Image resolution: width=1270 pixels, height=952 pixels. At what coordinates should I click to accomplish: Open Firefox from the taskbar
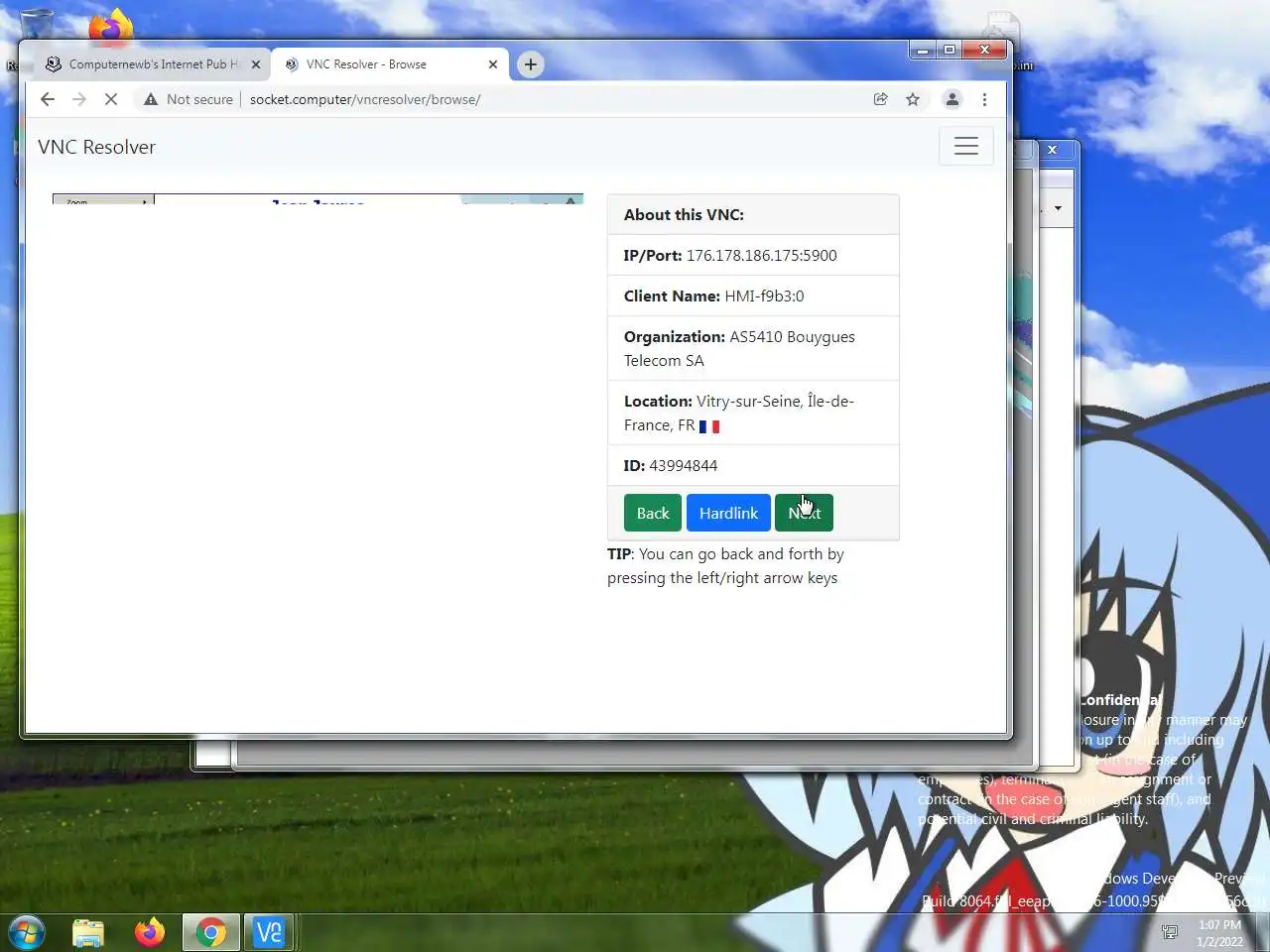pyautogui.click(x=150, y=932)
